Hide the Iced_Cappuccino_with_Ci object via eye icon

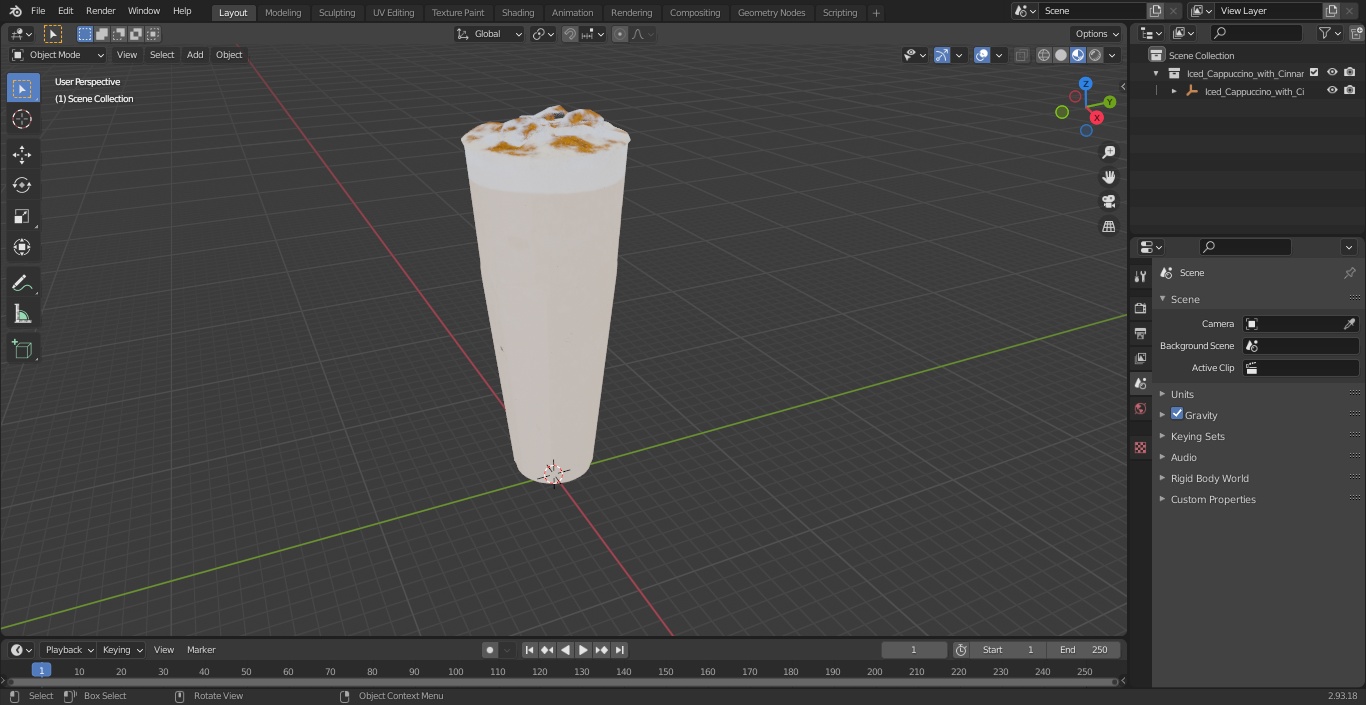pos(1332,90)
